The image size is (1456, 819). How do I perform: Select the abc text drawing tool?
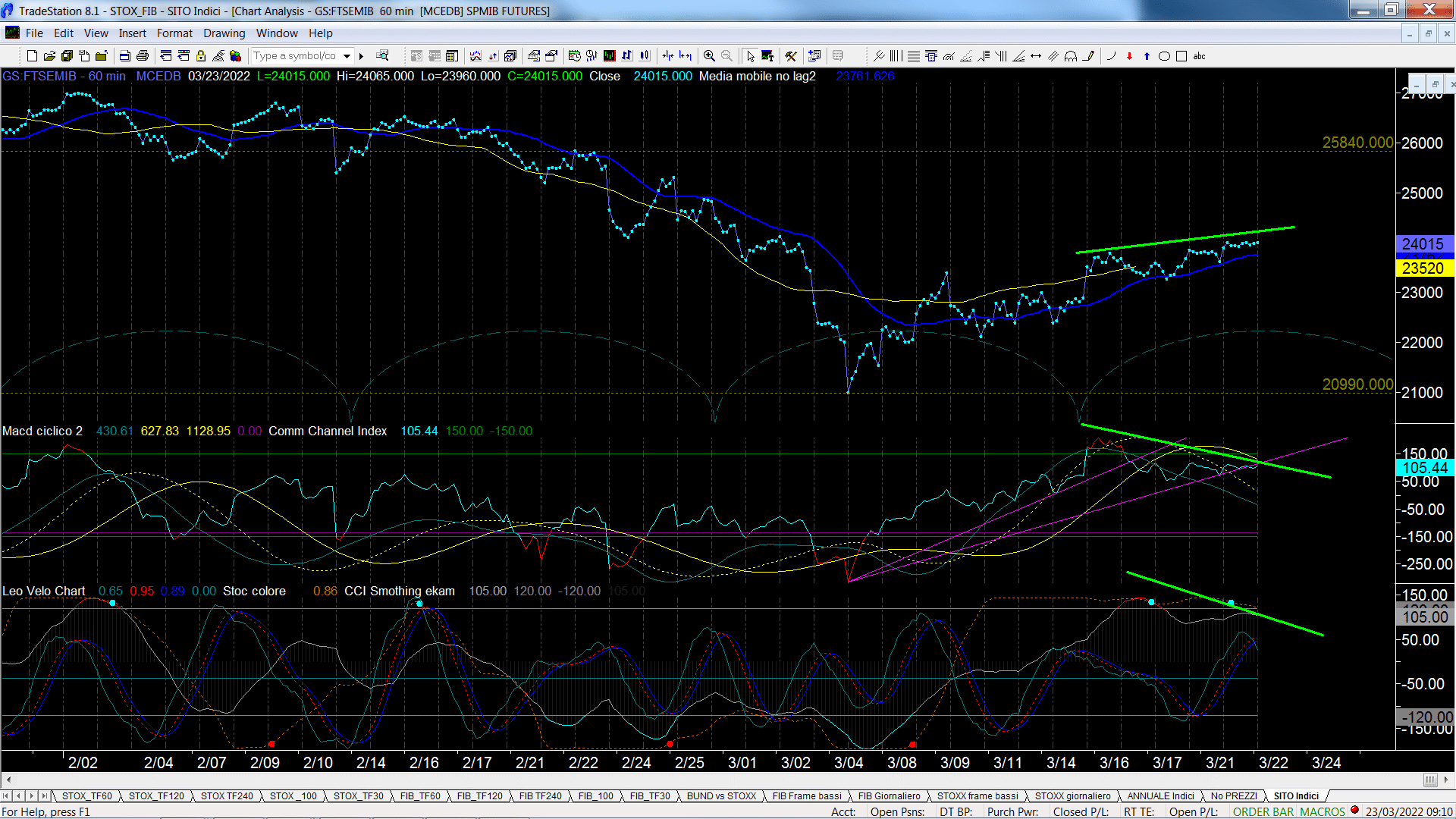pos(1199,56)
